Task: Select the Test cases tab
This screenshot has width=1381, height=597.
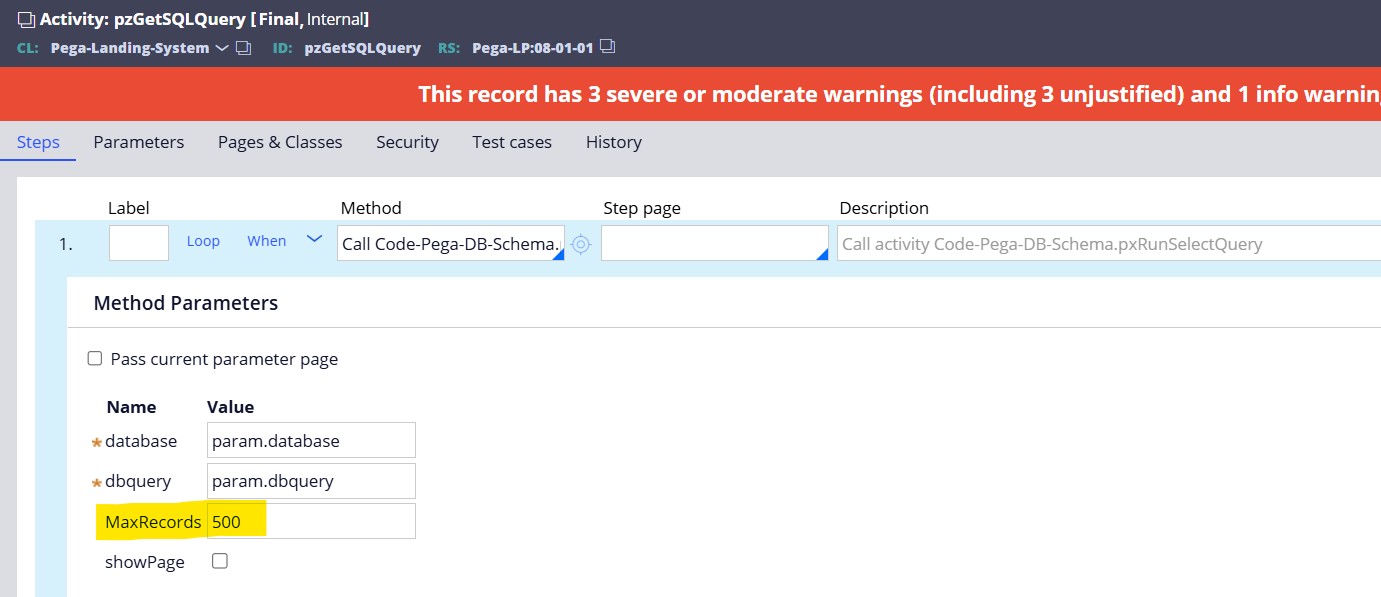Action: [x=512, y=142]
